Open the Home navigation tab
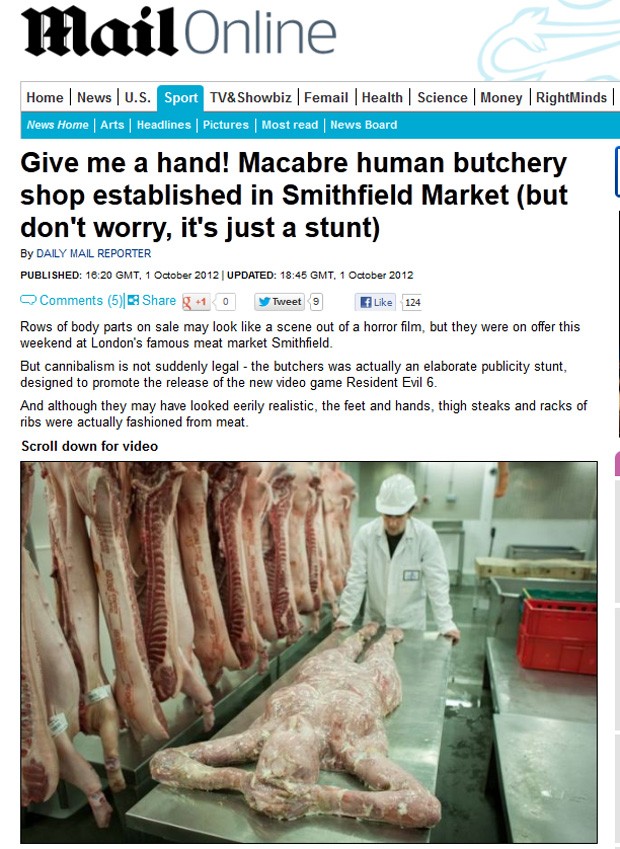 [45, 97]
